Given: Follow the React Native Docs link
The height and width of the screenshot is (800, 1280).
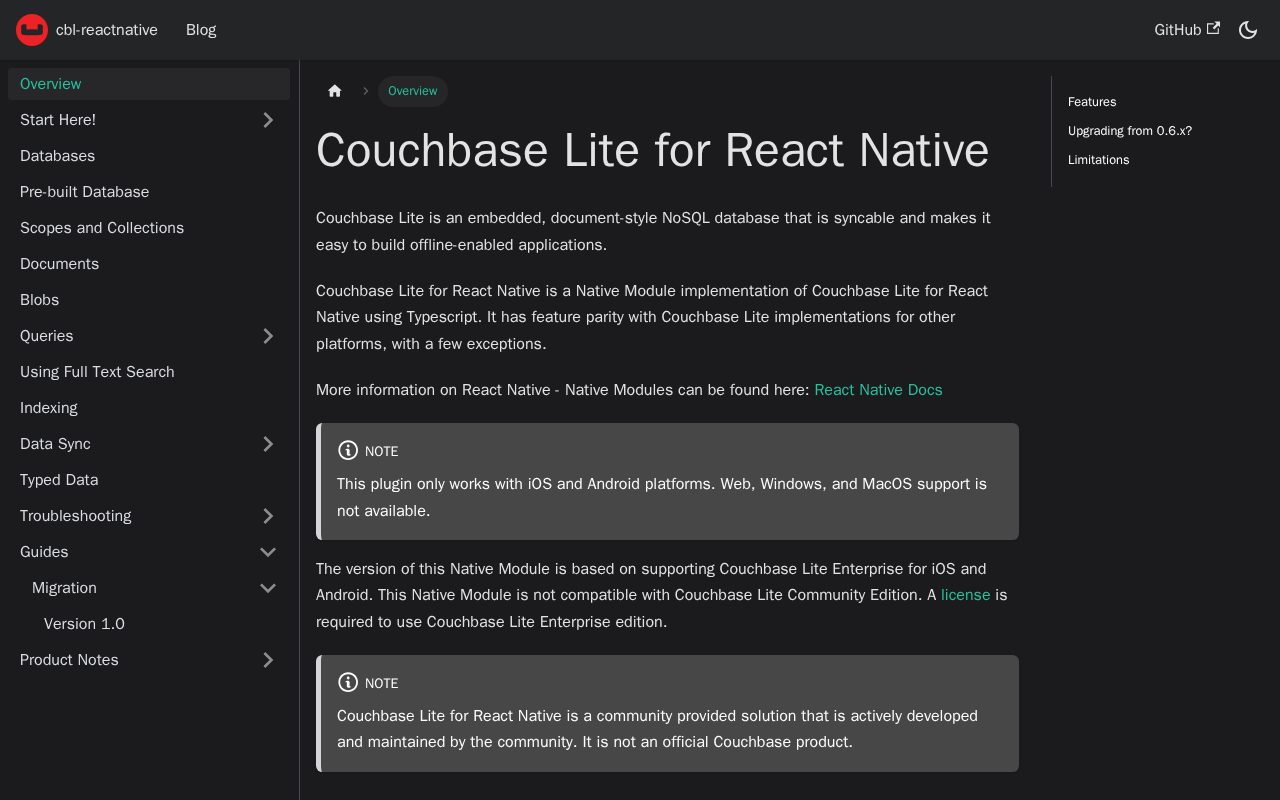Looking at the screenshot, I should coord(878,390).
